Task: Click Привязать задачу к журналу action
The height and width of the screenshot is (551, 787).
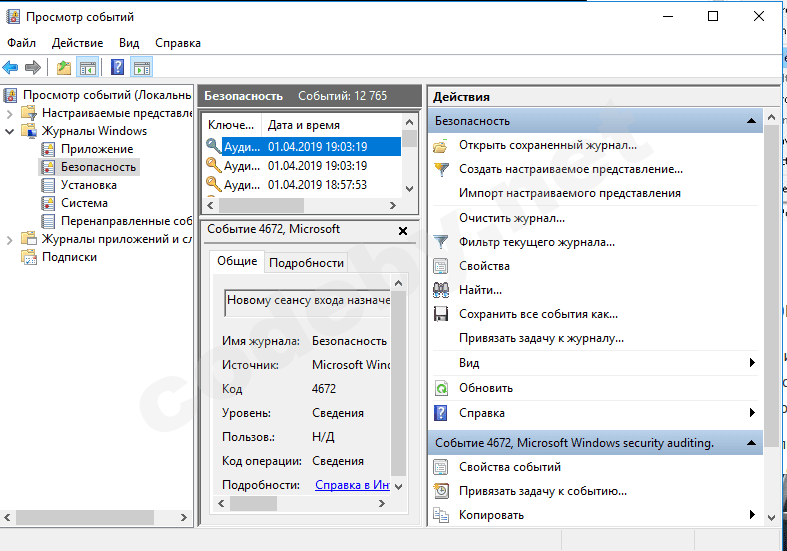Action: [x=541, y=339]
